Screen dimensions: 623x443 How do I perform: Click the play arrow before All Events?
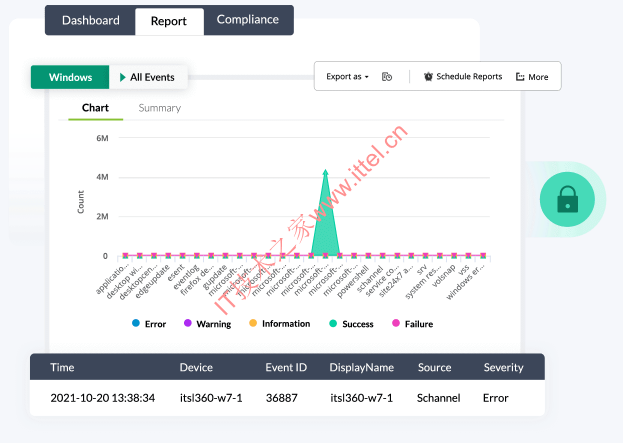[x=122, y=77]
